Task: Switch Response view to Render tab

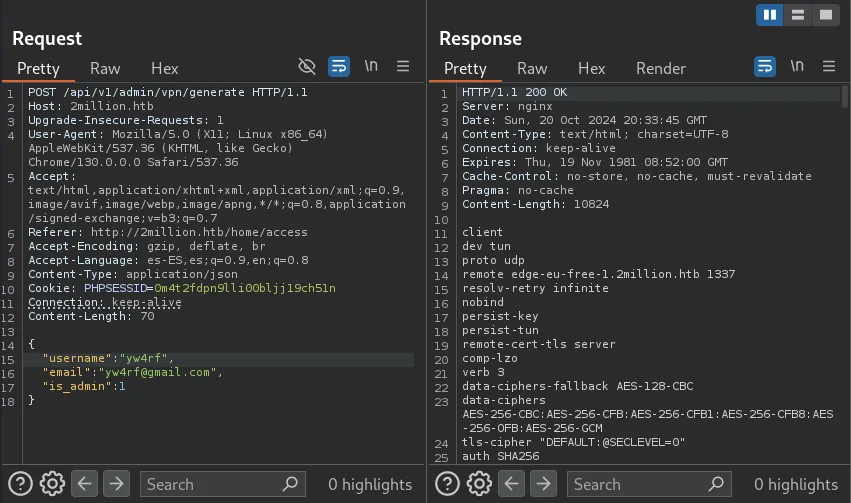Action: [660, 69]
